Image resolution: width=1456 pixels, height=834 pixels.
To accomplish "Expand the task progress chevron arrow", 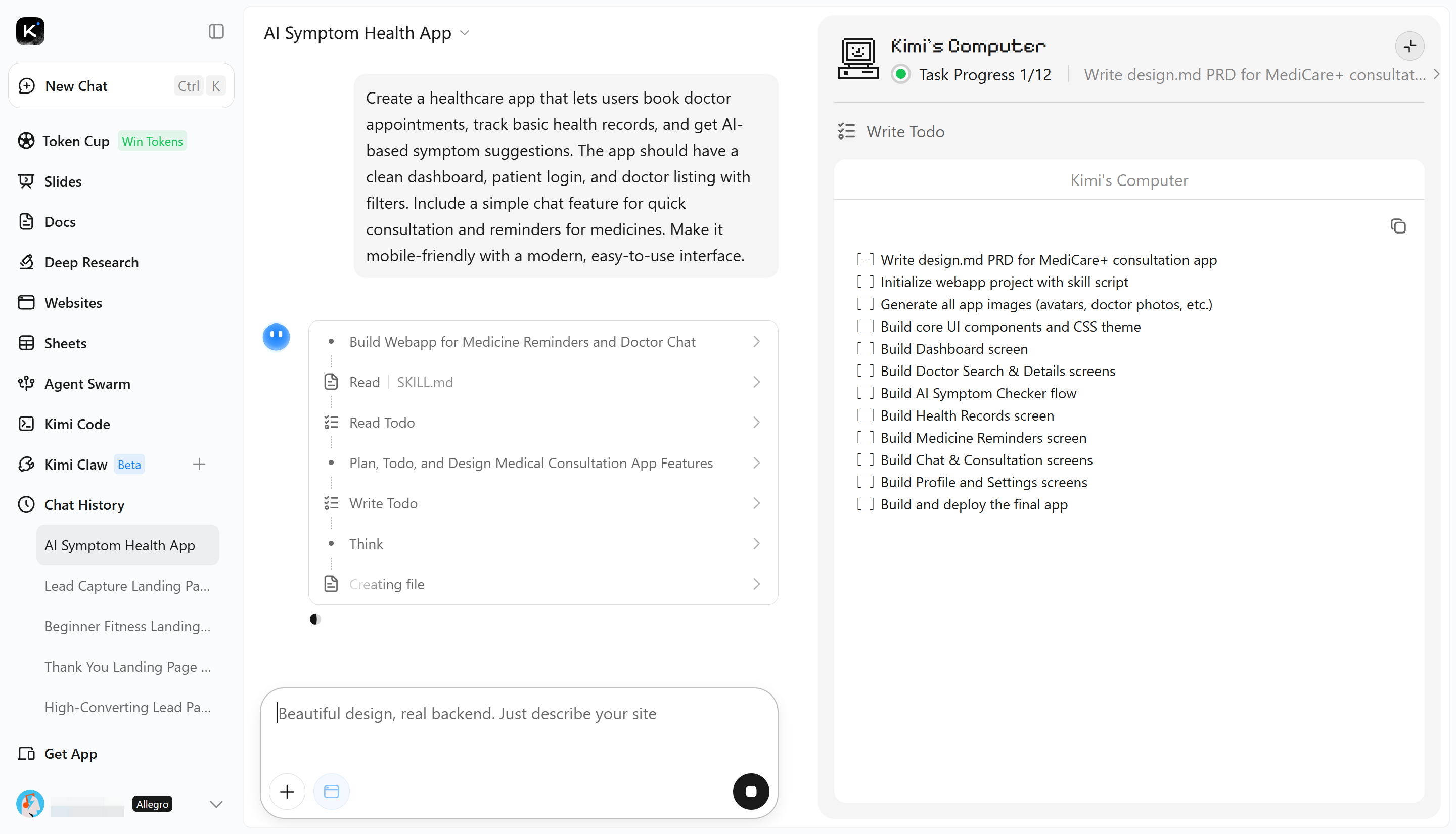I will 1436,74.
